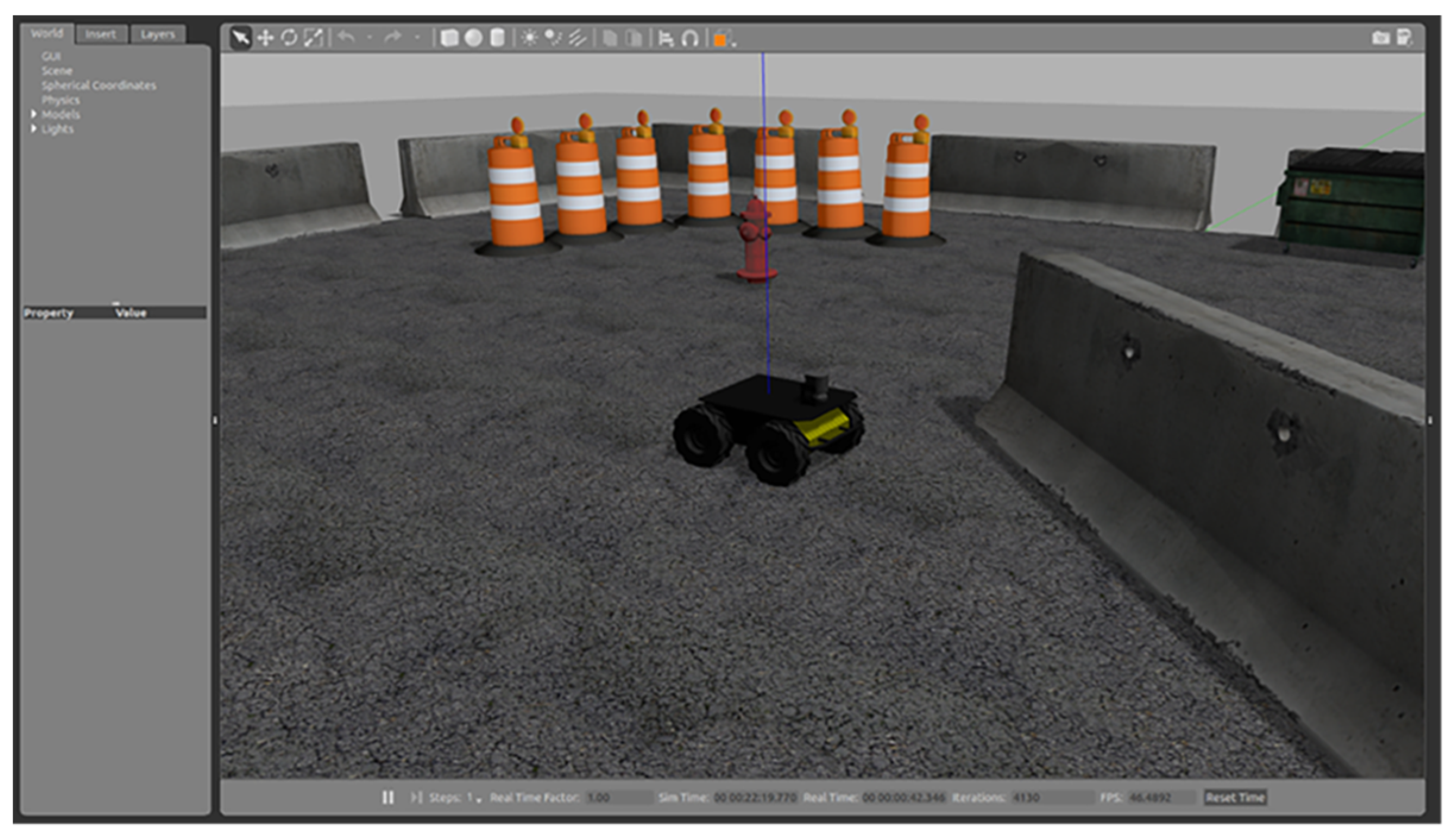
Task: Open the orange view angle dropdown
Action: [x=721, y=39]
